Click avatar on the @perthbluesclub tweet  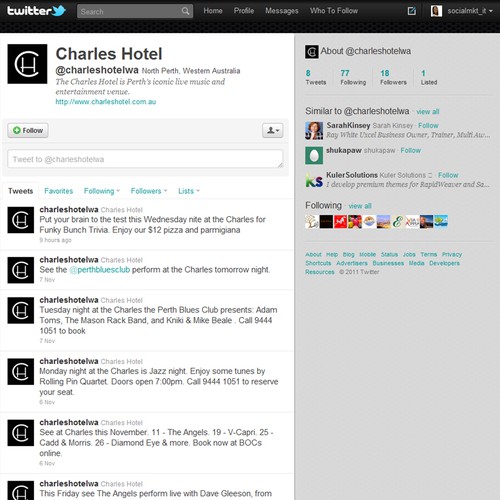pyautogui.click(x=21, y=270)
